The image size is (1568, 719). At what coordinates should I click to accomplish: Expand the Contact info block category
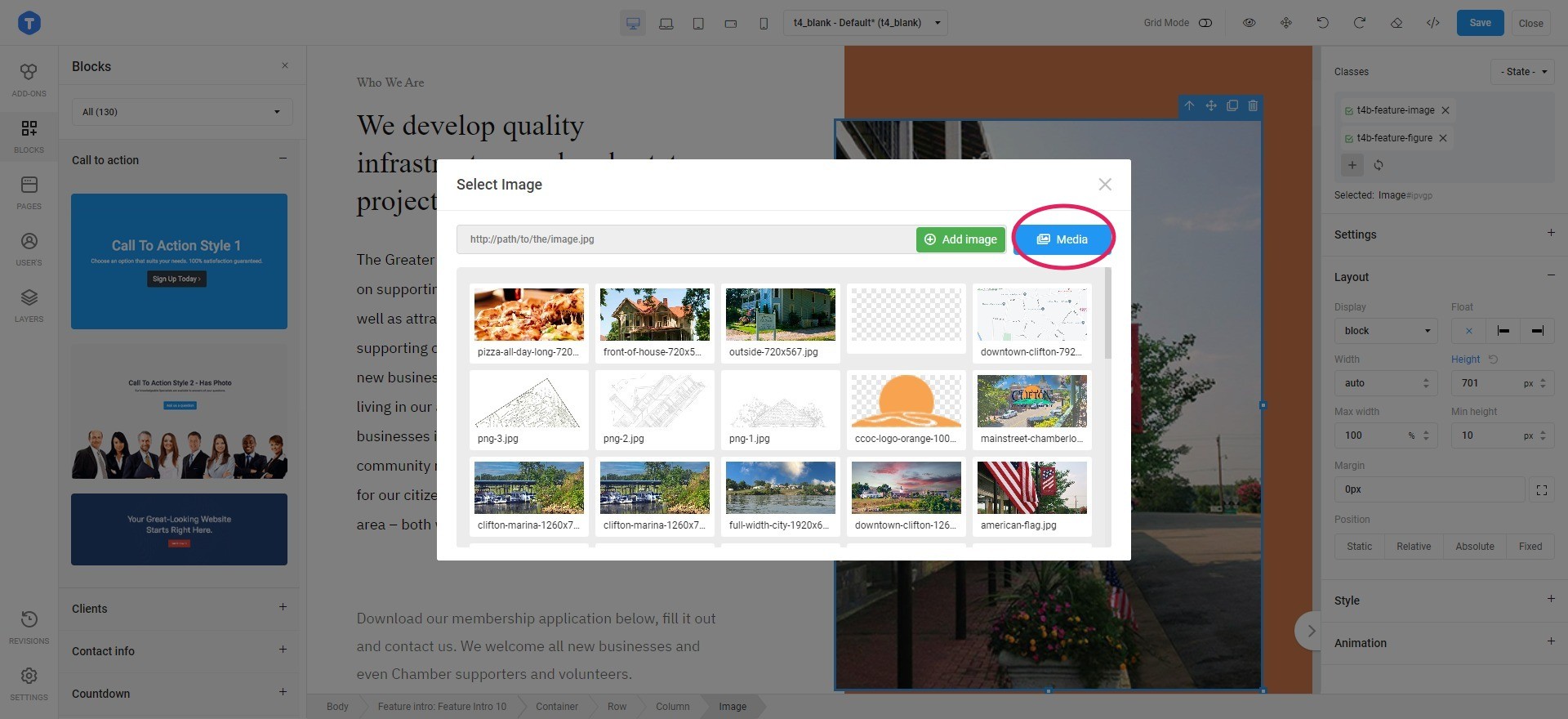[283, 650]
